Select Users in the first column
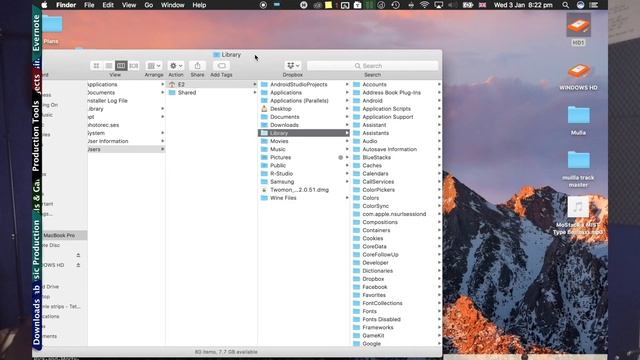640x360 pixels. [126, 149]
